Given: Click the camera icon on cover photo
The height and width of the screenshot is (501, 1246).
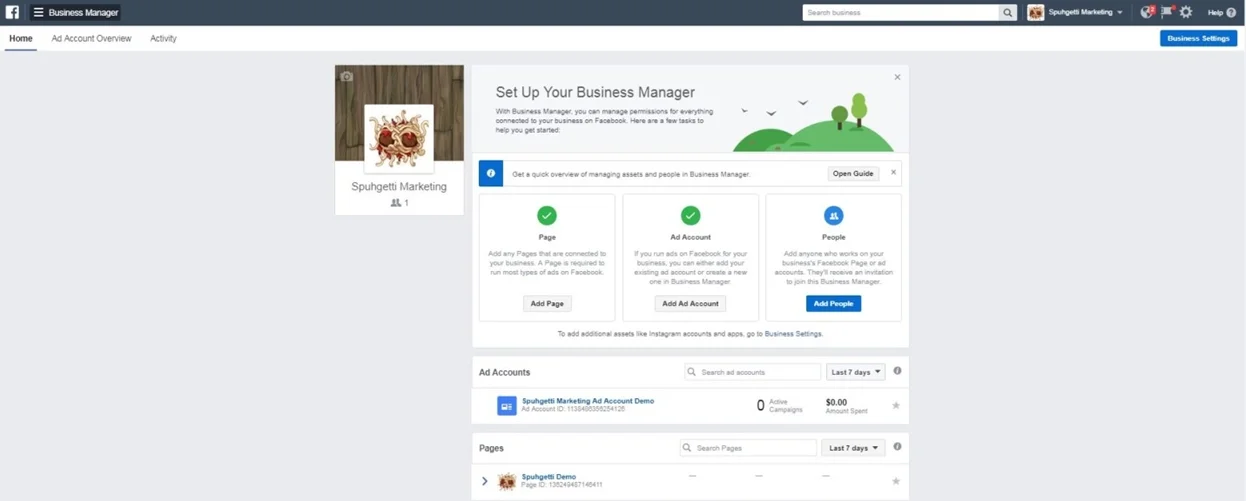Looking at the screenshot, I should tap(346, 76).
